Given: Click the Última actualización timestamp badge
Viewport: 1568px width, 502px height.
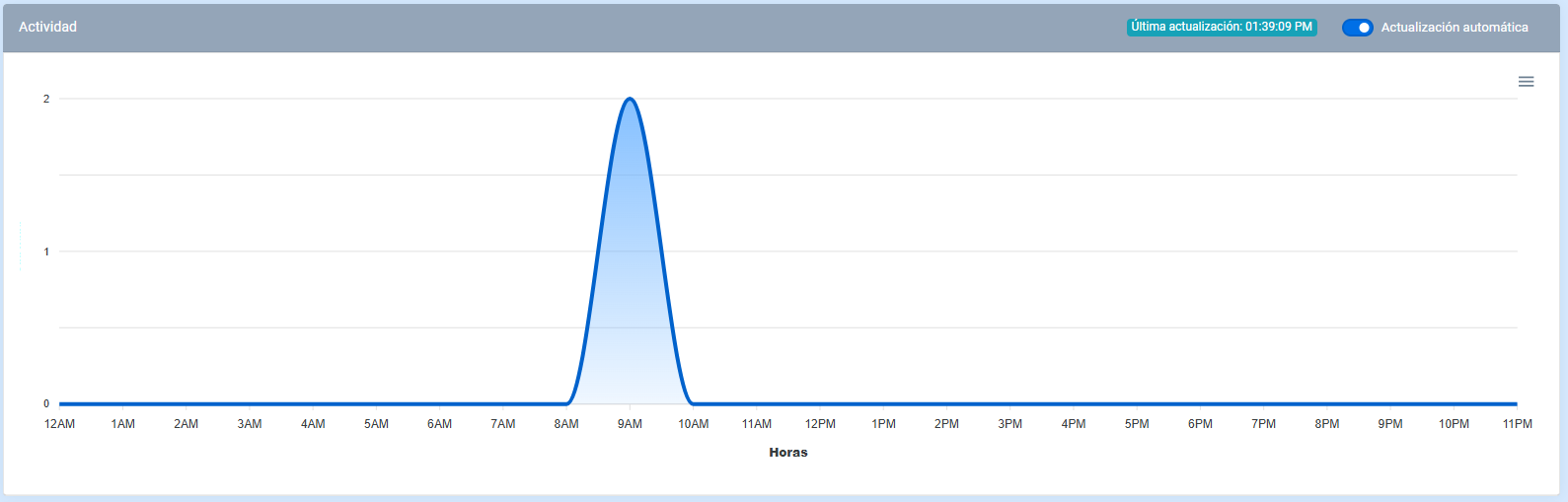Looking at the screenshot, I should (1221, 28).
